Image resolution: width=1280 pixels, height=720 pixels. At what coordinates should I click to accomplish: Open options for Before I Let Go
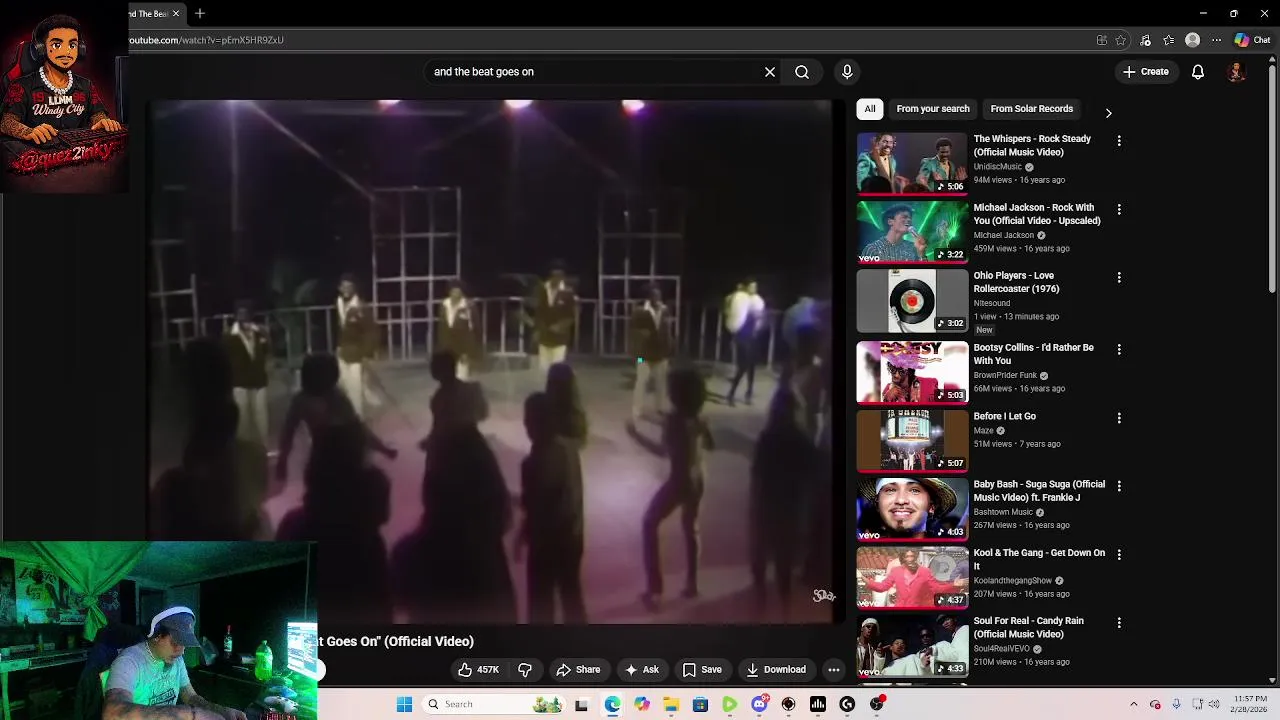(x=1119, y=418)
